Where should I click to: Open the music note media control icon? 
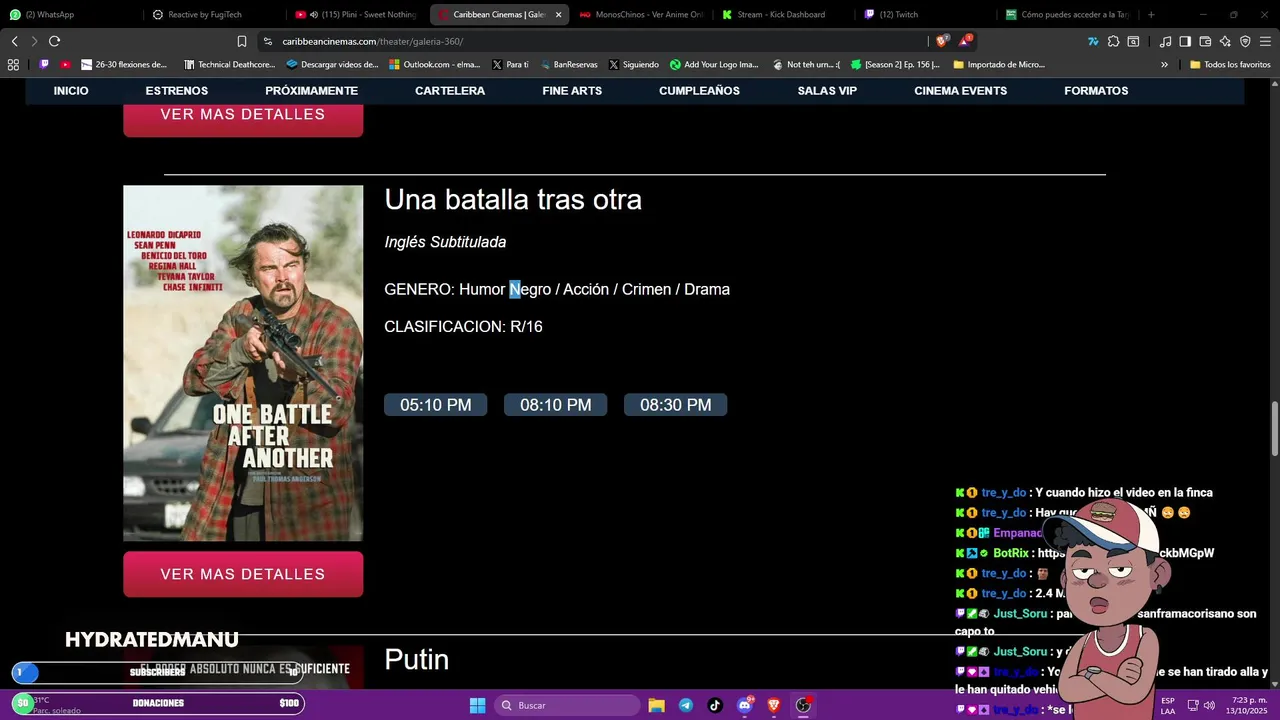click(1165, 41)
